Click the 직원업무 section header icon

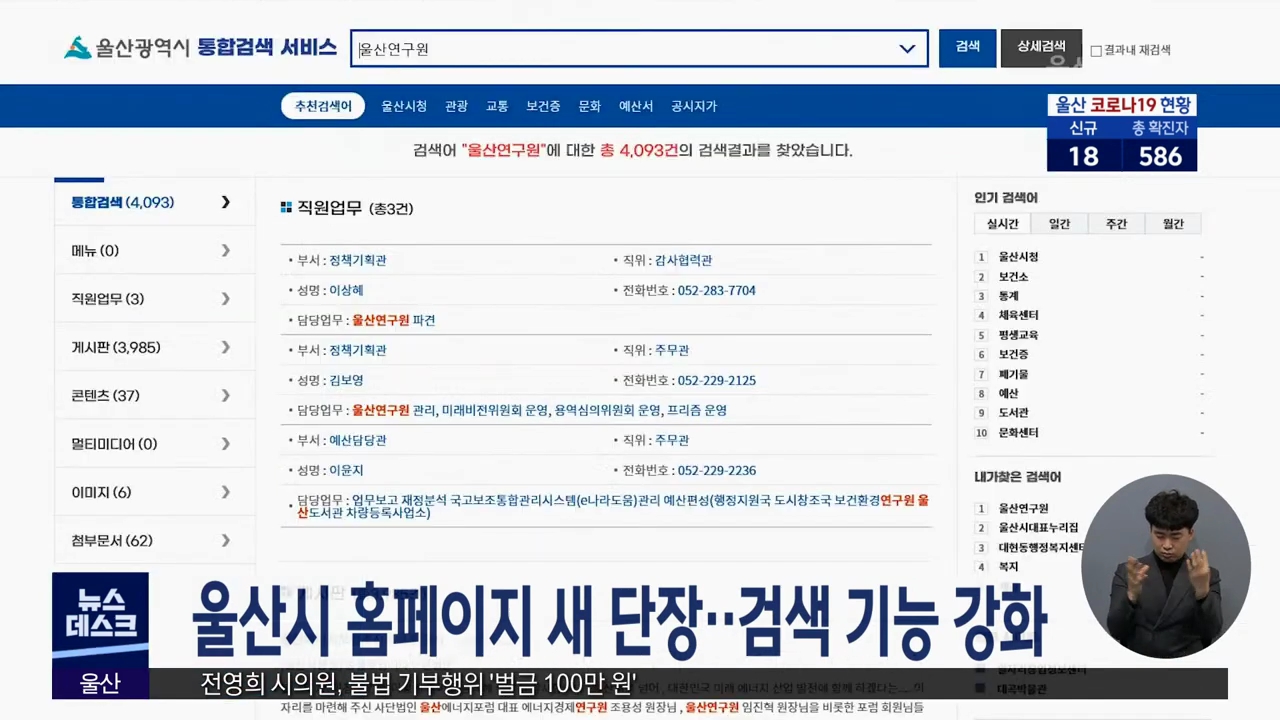pyautogui.click(x=287, y=208)
